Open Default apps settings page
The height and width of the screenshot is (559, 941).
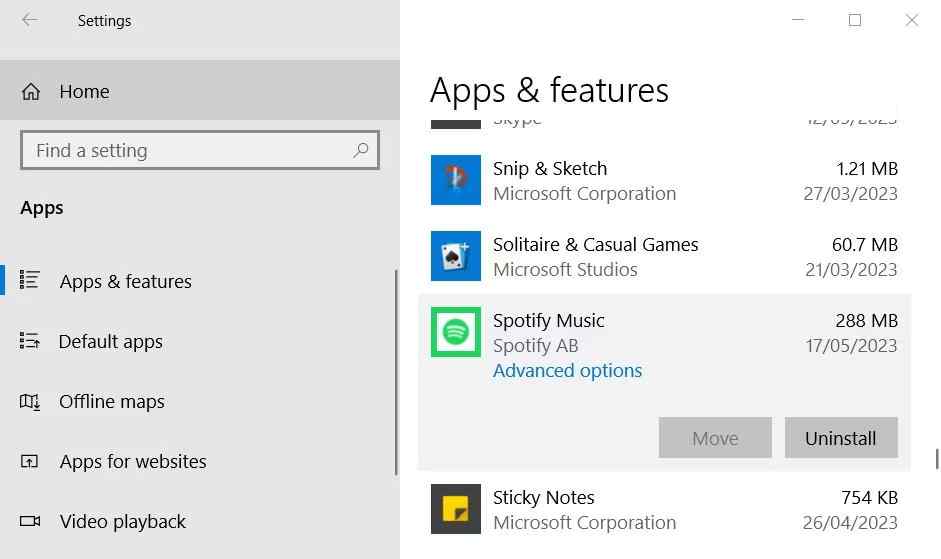click(x=110, y=342)
